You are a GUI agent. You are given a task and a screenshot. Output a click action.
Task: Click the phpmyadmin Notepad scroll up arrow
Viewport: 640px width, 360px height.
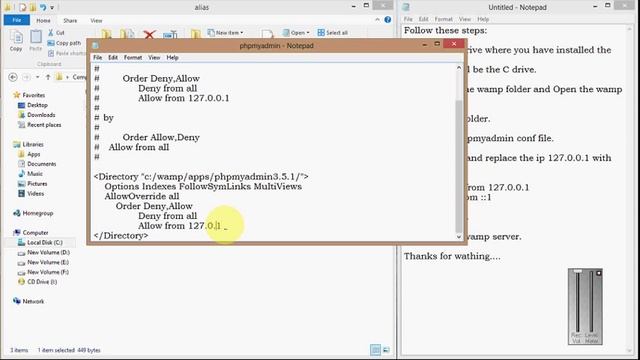tap(459, 68)
